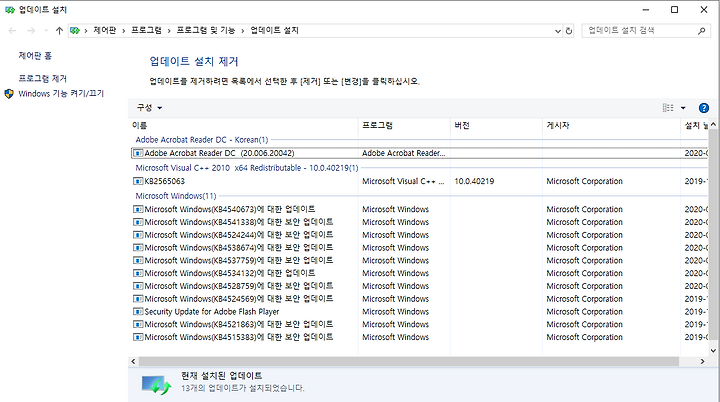
Task: Select the KB4524569 security update row
Action: 419,299
